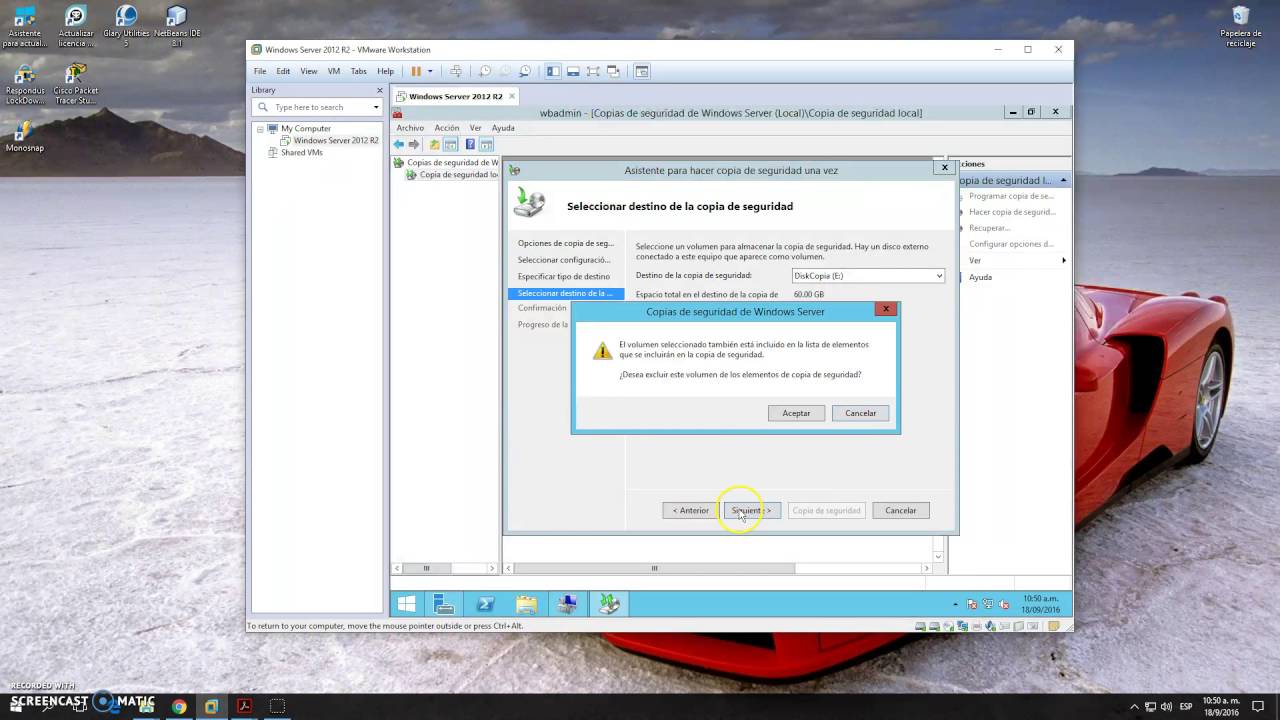Collapse the My Computer tree node

(260, 128)
